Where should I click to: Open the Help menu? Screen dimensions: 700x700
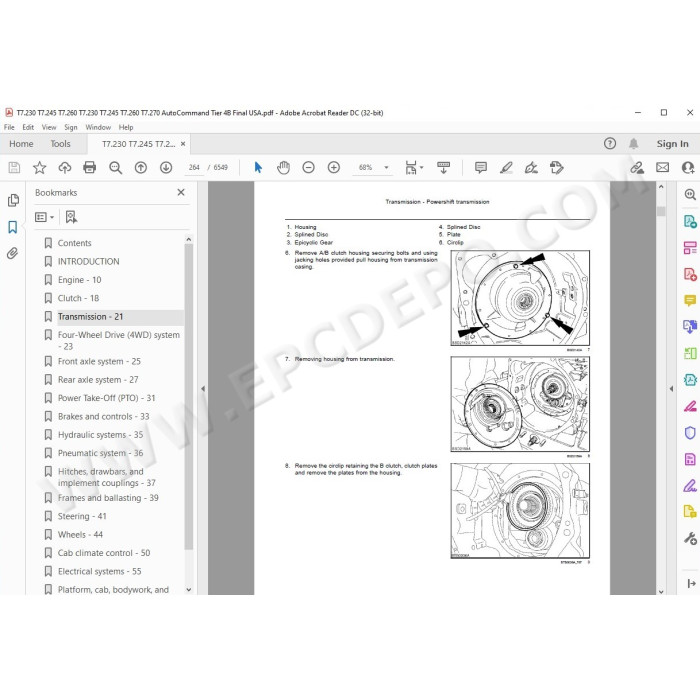[x=126, y=127]
